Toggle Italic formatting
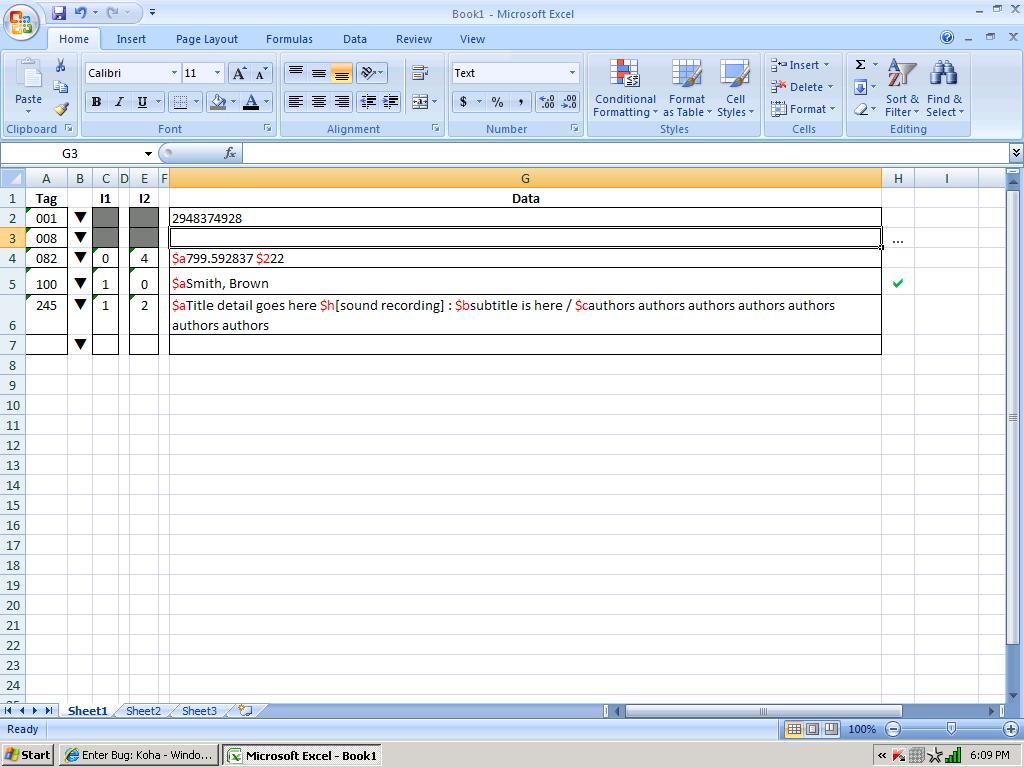 tap(119, 102)
